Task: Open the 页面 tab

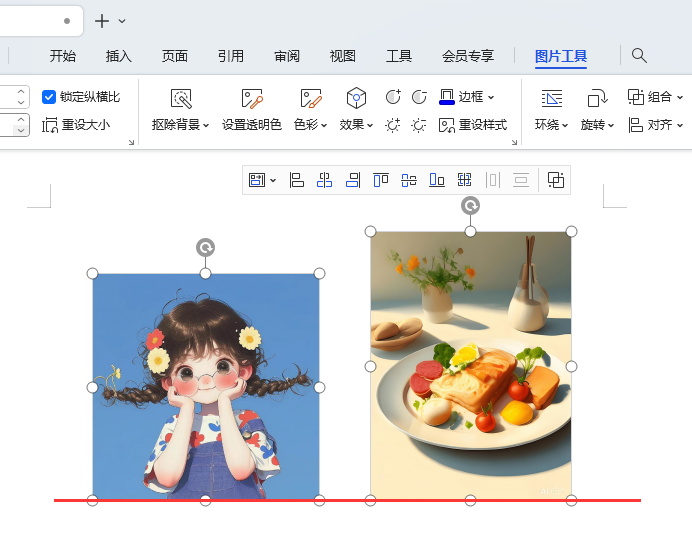Action: [174, 56]
